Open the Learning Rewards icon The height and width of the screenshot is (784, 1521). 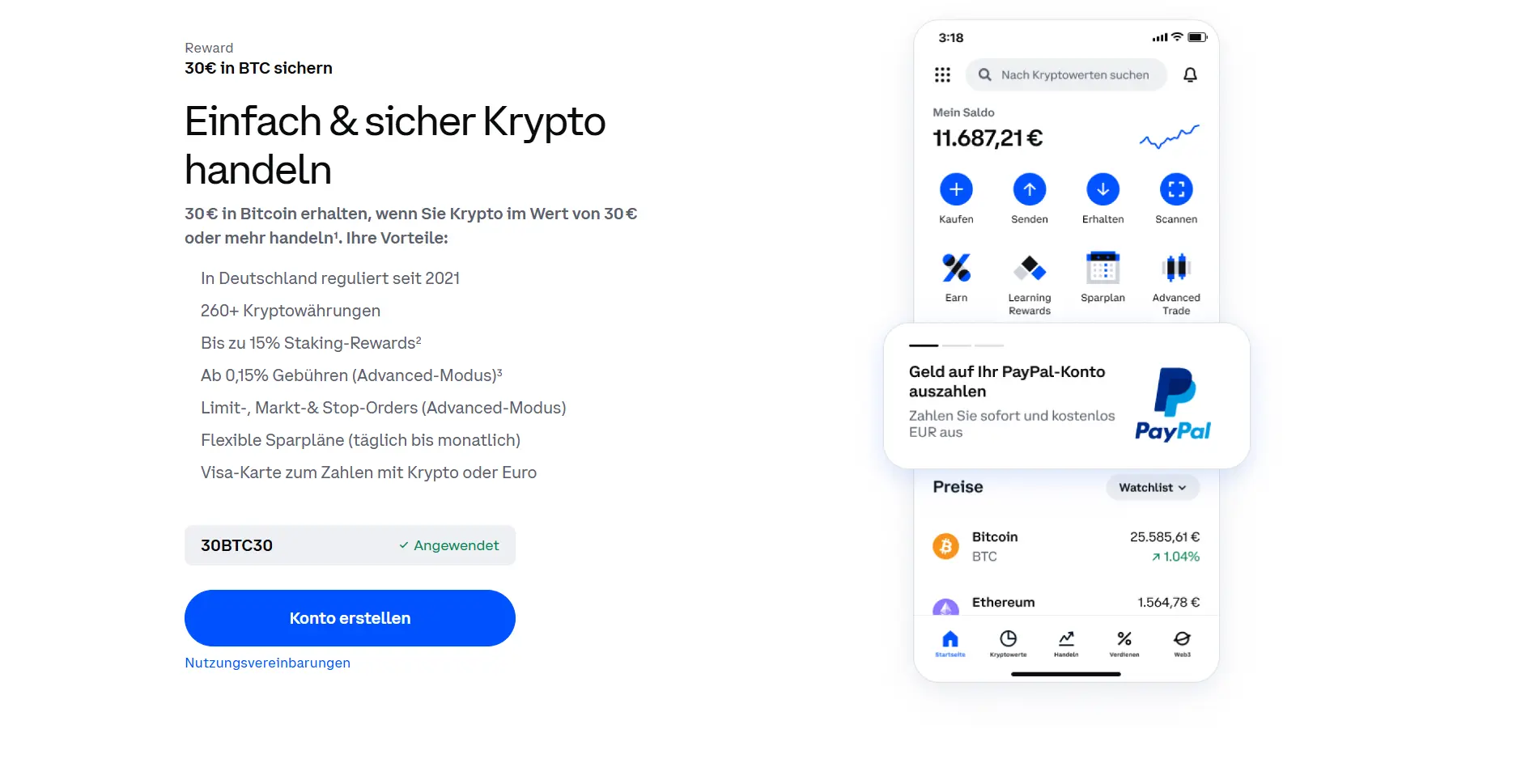click(x=1030, y=268)
